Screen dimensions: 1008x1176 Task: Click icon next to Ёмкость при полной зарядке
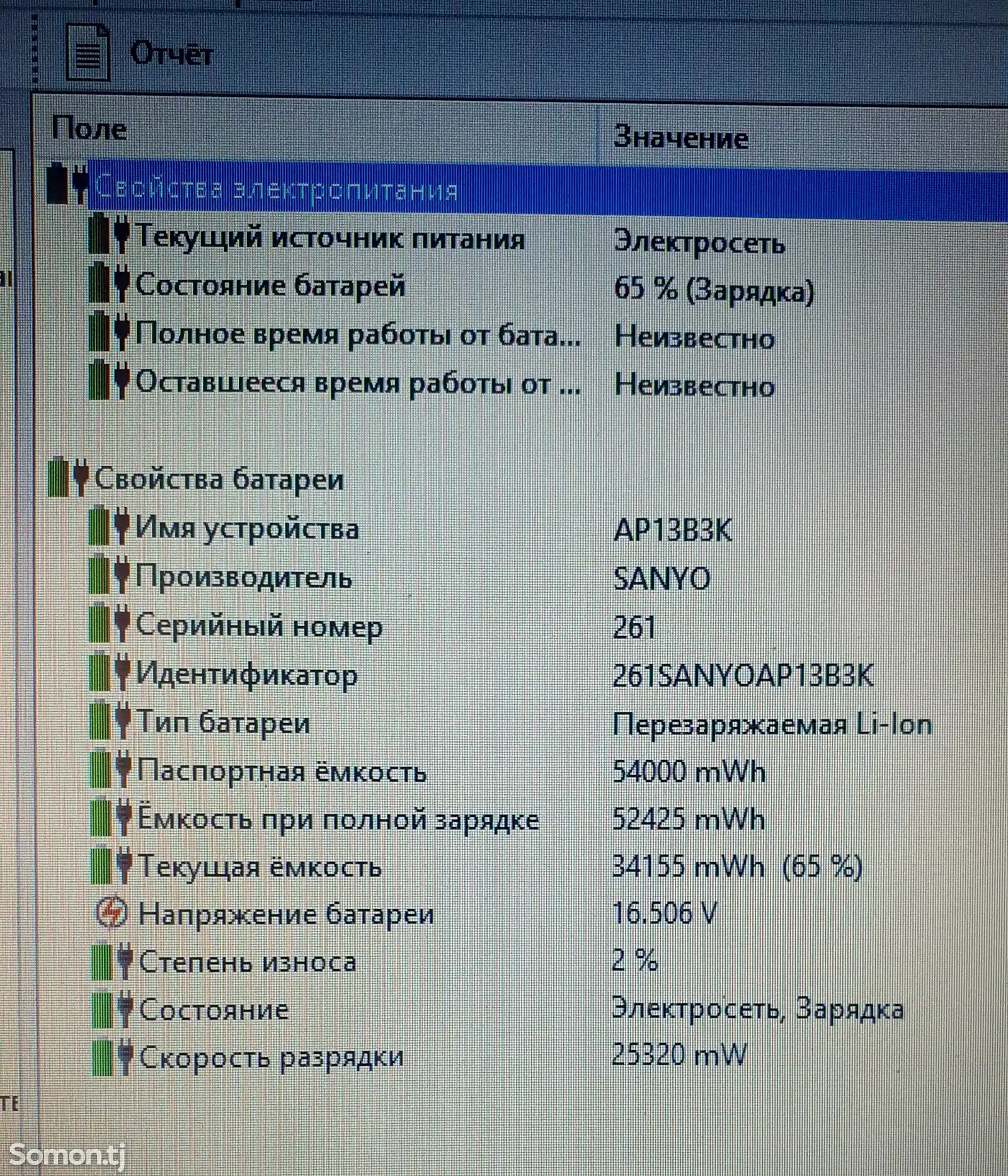pyautogui.click(x=111, y=817)
